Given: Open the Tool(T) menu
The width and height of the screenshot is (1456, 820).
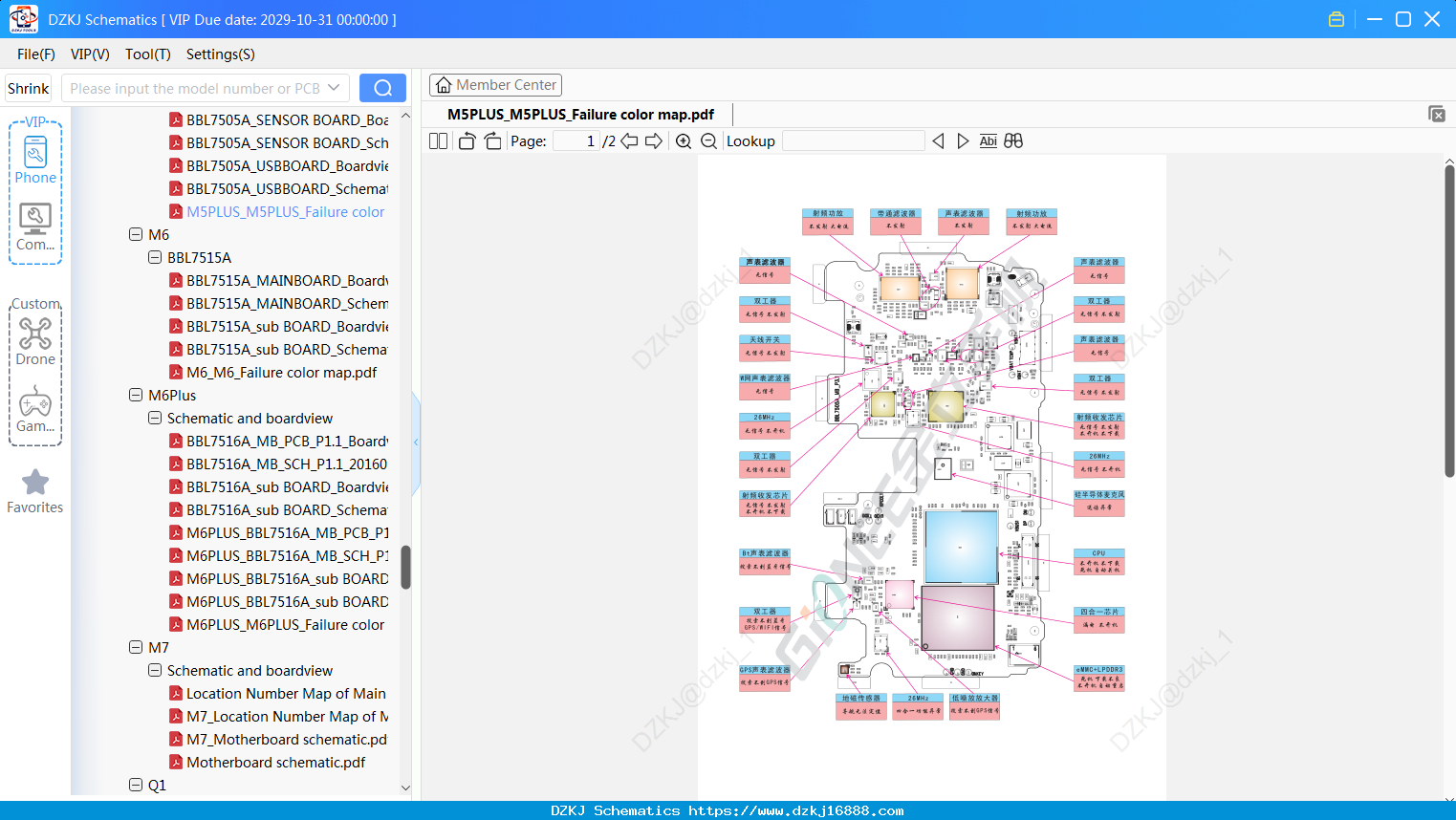Looking at the screenshot, I should 148,54.
